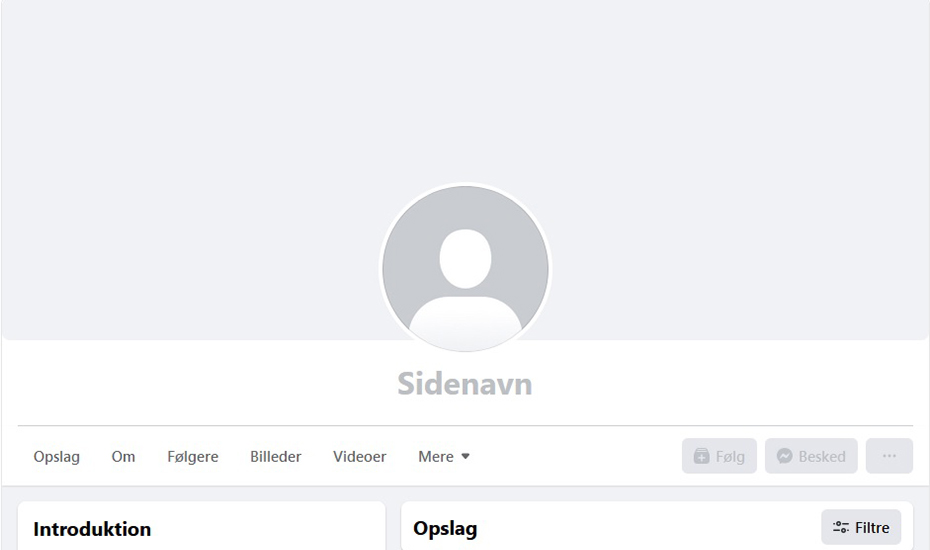Viewport: 930px width, 550px height.
Task: Open the Mere tab menu
Action: [x=444, y=456]
